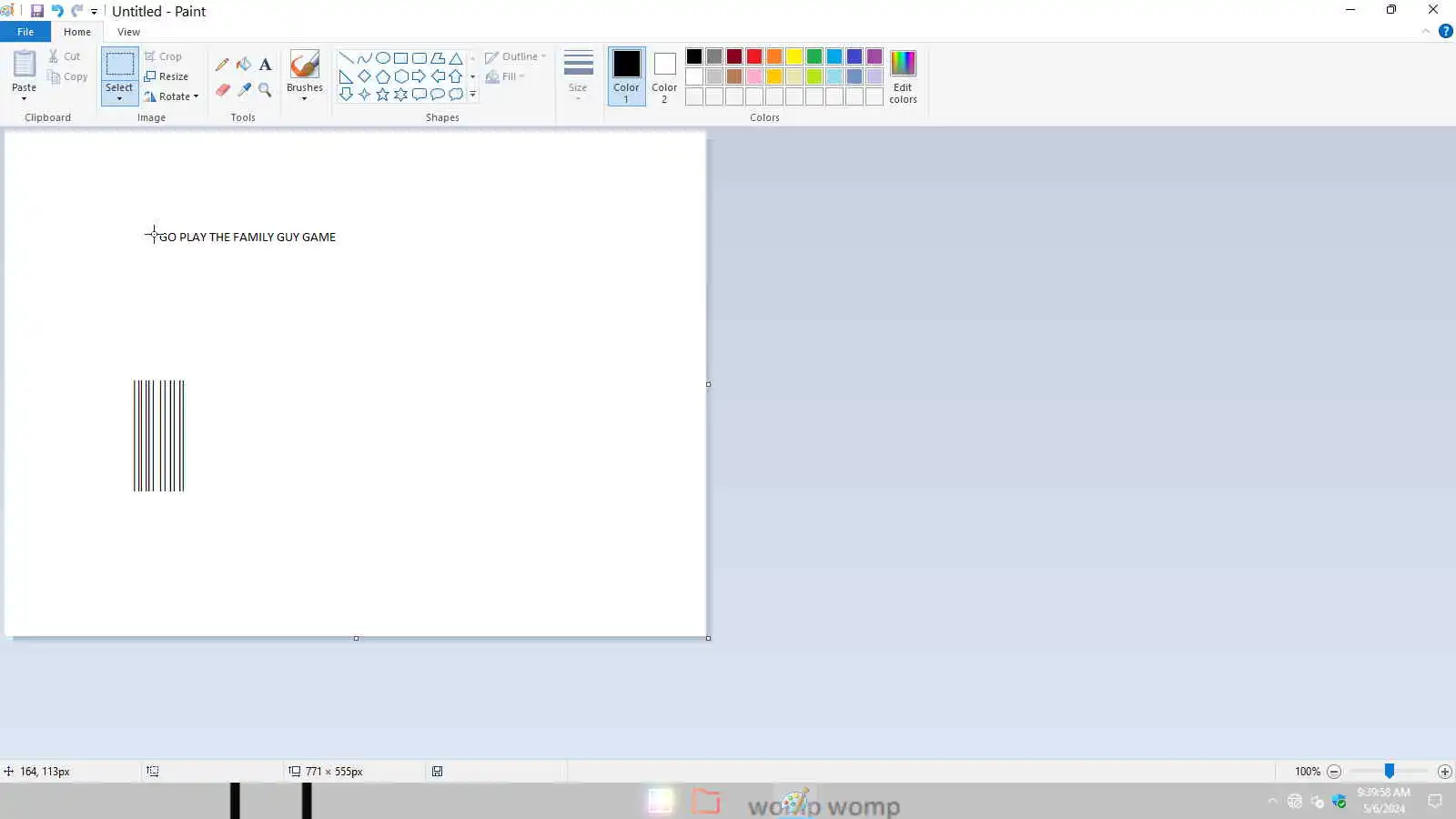Activate Color 1 foreground button
Viewport: 1456px width, 819px height.
[626, 76]
